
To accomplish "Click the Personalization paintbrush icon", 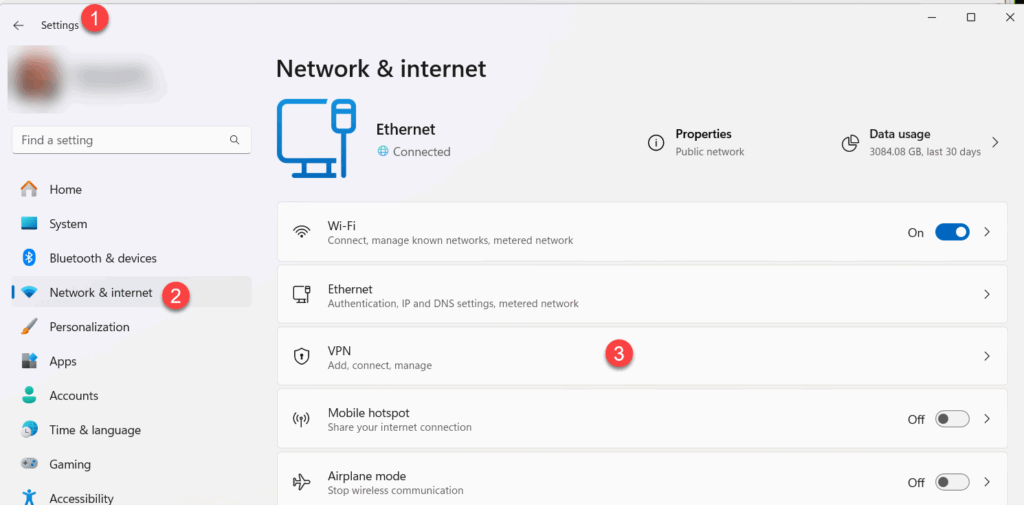I will [x=29, y=327].
